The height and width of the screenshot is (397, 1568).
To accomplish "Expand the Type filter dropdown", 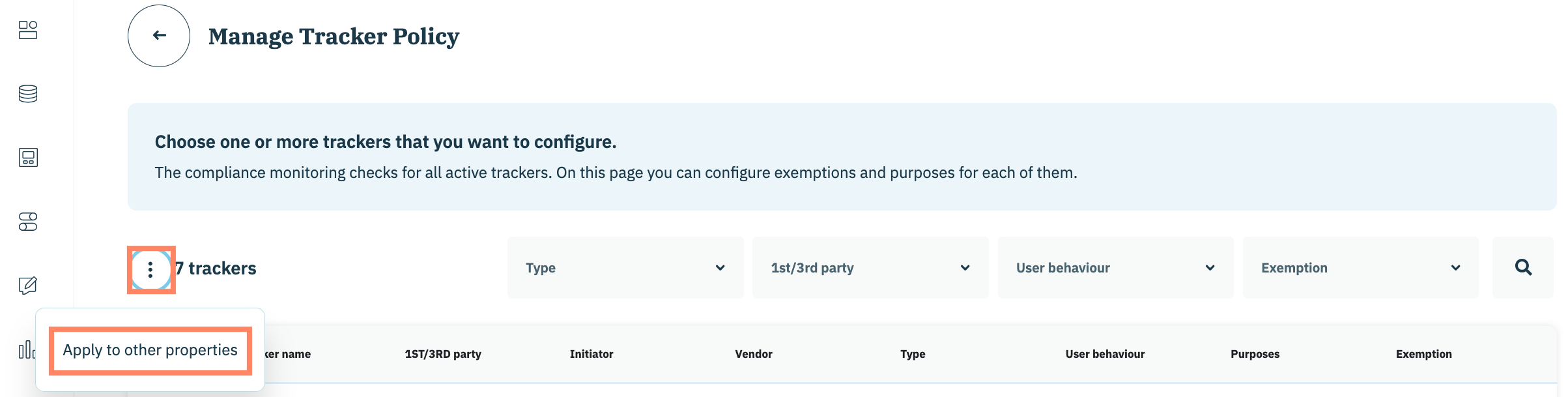I will pos(625,268).
